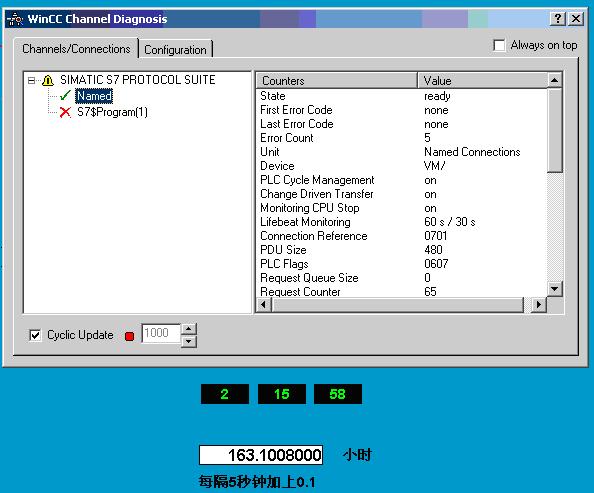The width and height of the screenshot is (594, 493).
Task: Click the 每隔5秒钟加上0.1 caption
Action: 257,482
